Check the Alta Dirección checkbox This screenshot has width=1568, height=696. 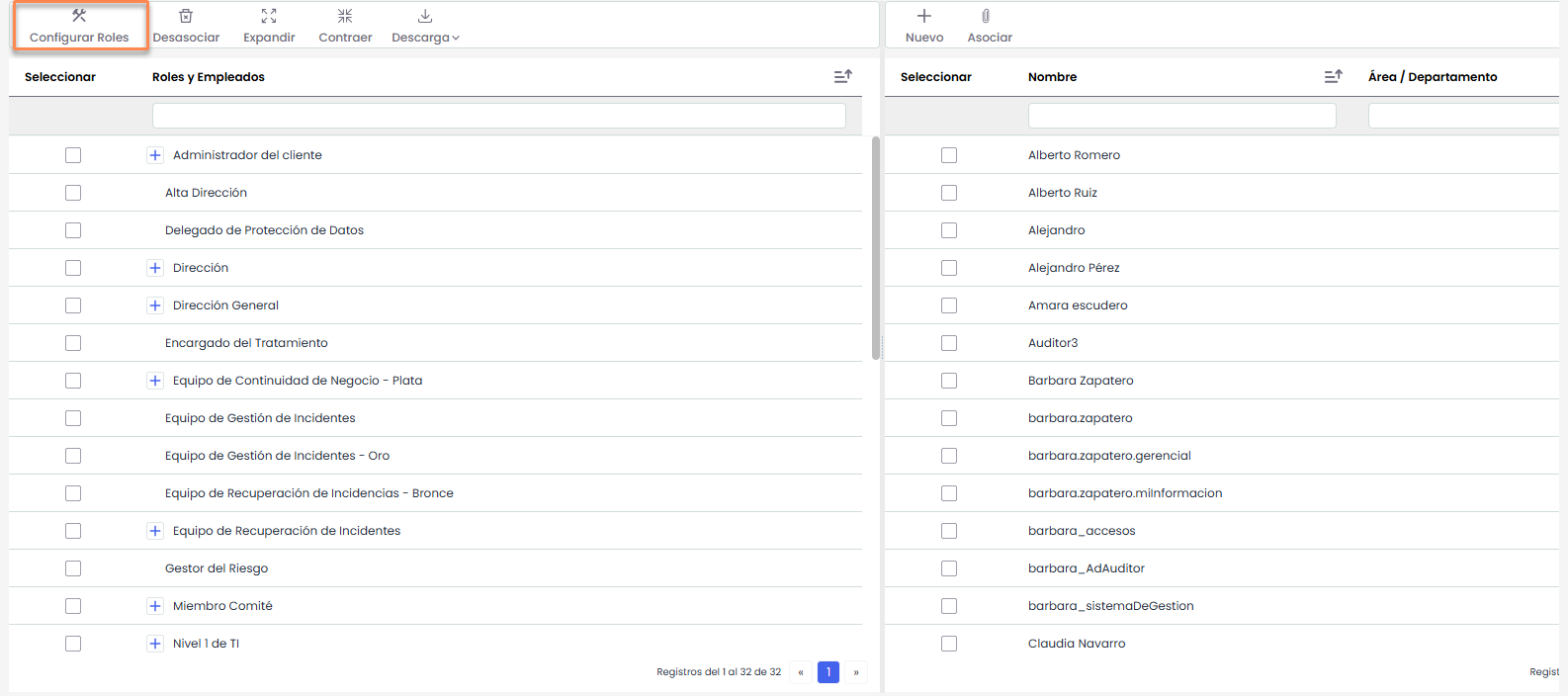73,193
